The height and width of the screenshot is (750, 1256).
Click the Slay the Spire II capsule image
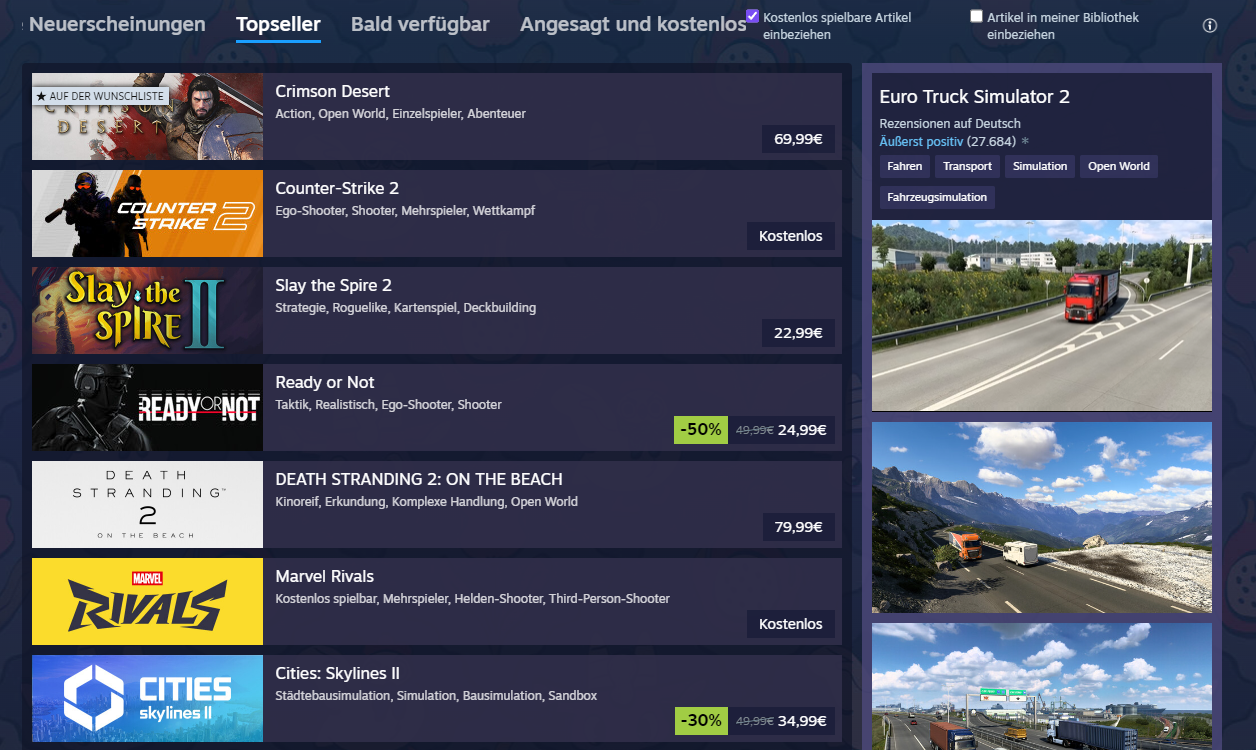point(147,310)
